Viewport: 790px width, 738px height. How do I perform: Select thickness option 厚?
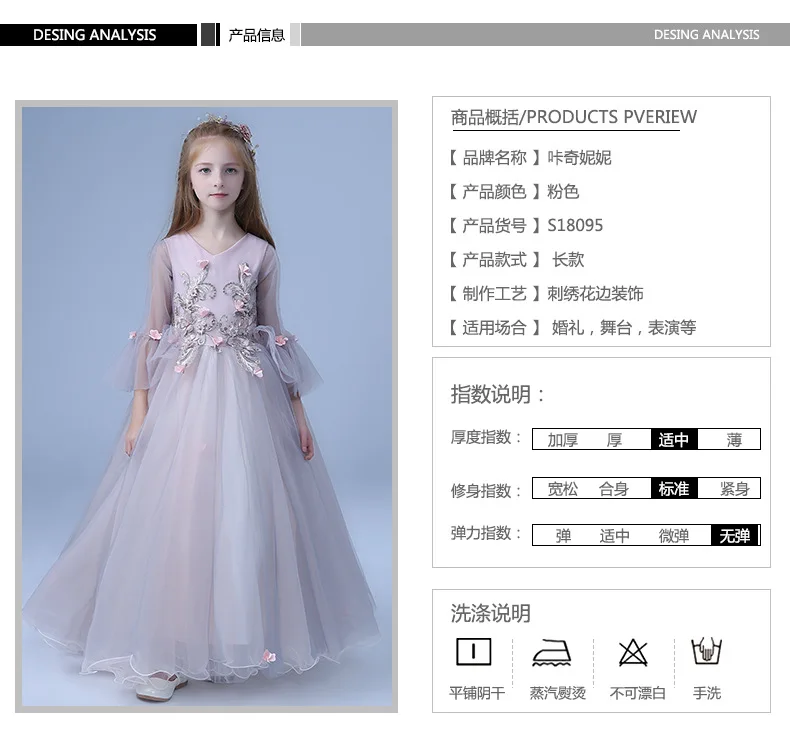pos(614,440)
